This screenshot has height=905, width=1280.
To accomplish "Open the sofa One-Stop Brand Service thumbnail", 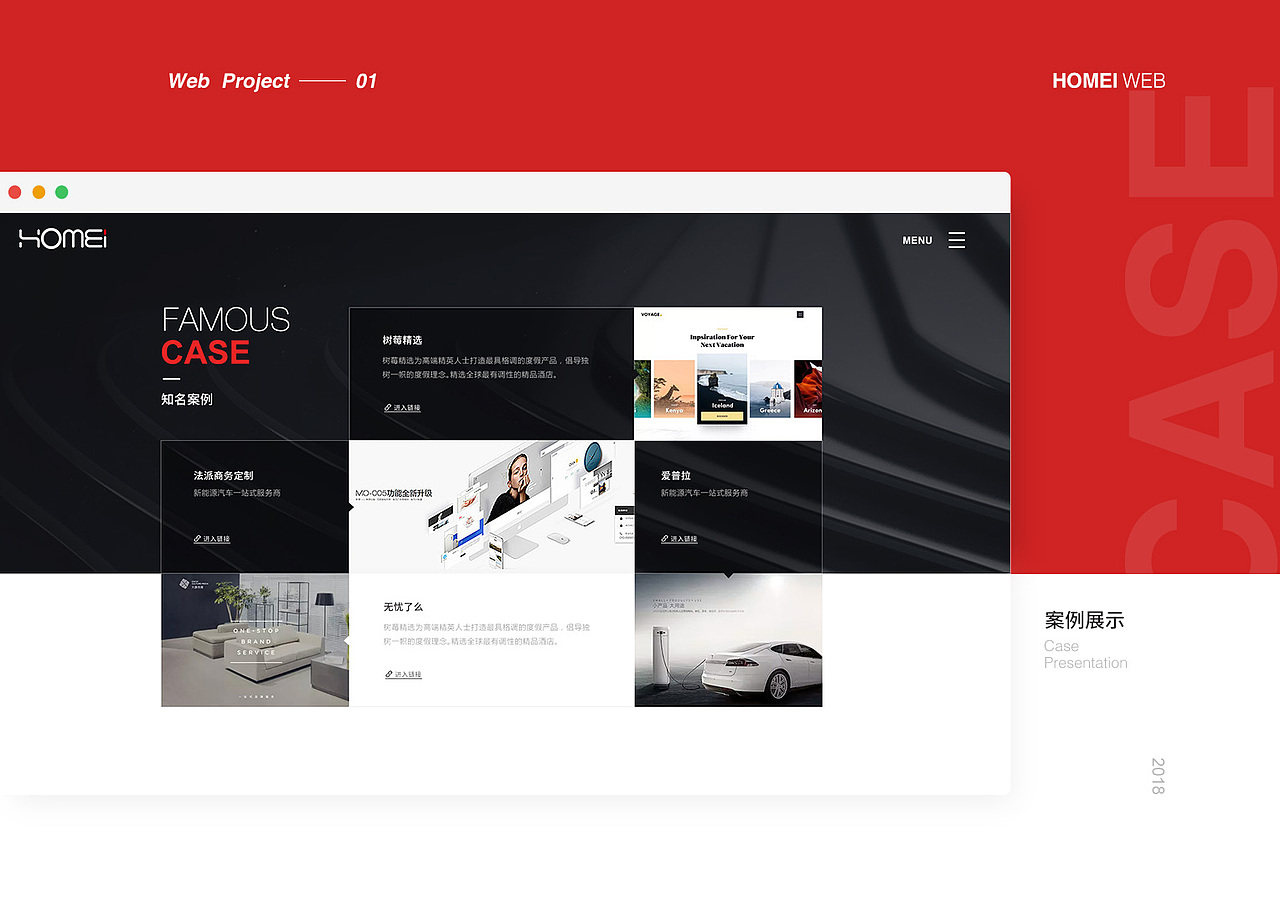I will (255, 640).
